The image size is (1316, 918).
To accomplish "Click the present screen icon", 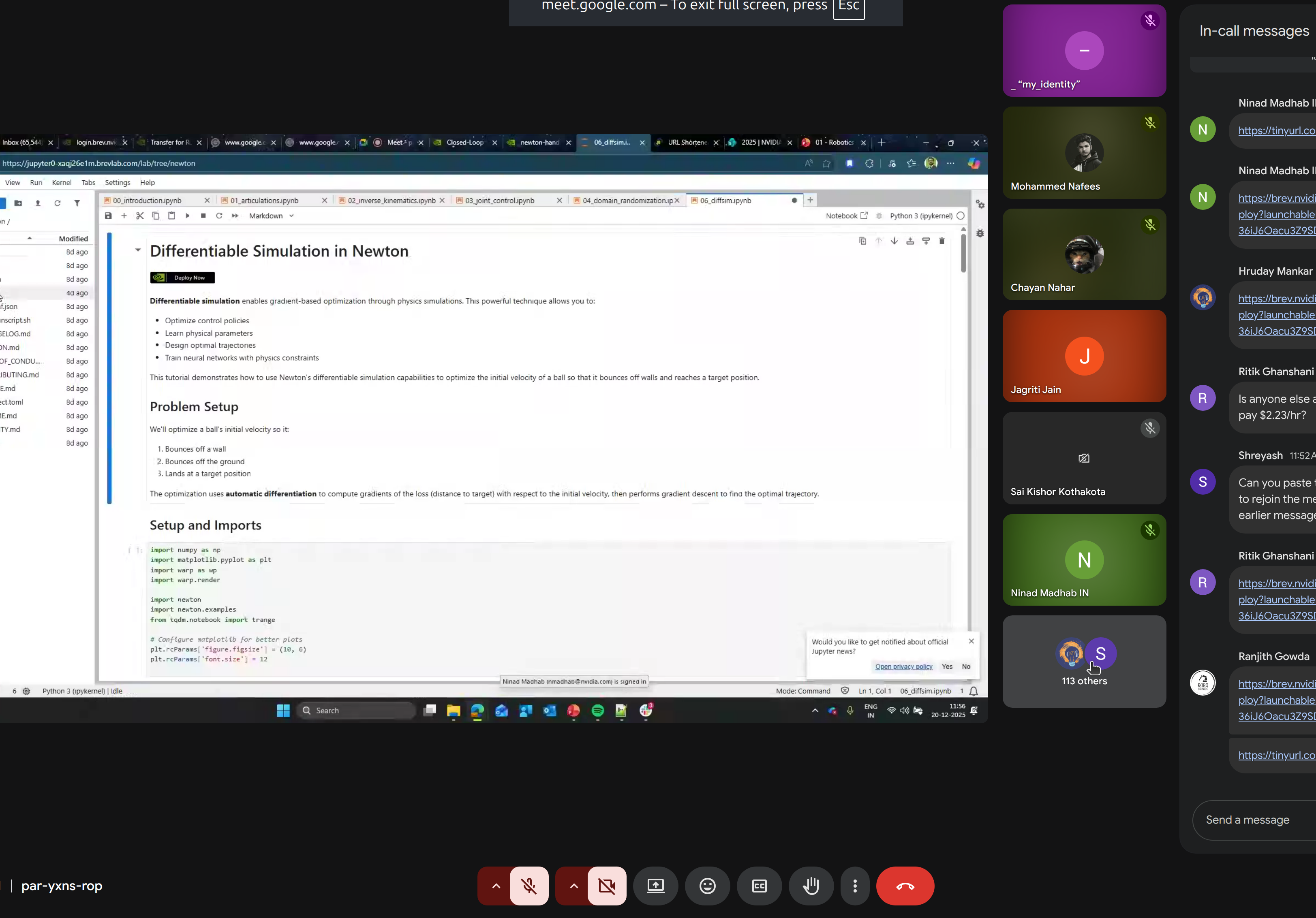I will (655, 886).
